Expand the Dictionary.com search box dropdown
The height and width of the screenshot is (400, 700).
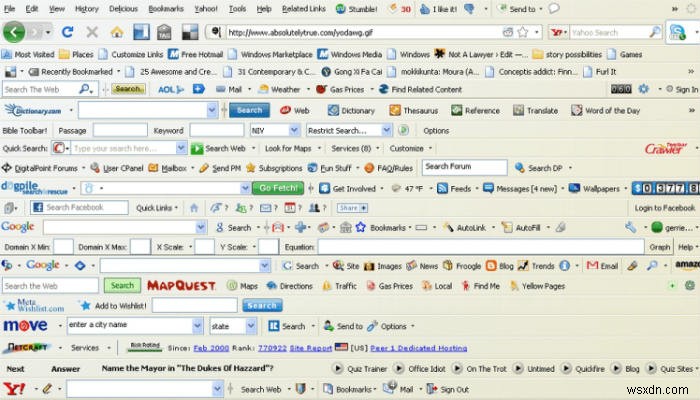(212, 110)
